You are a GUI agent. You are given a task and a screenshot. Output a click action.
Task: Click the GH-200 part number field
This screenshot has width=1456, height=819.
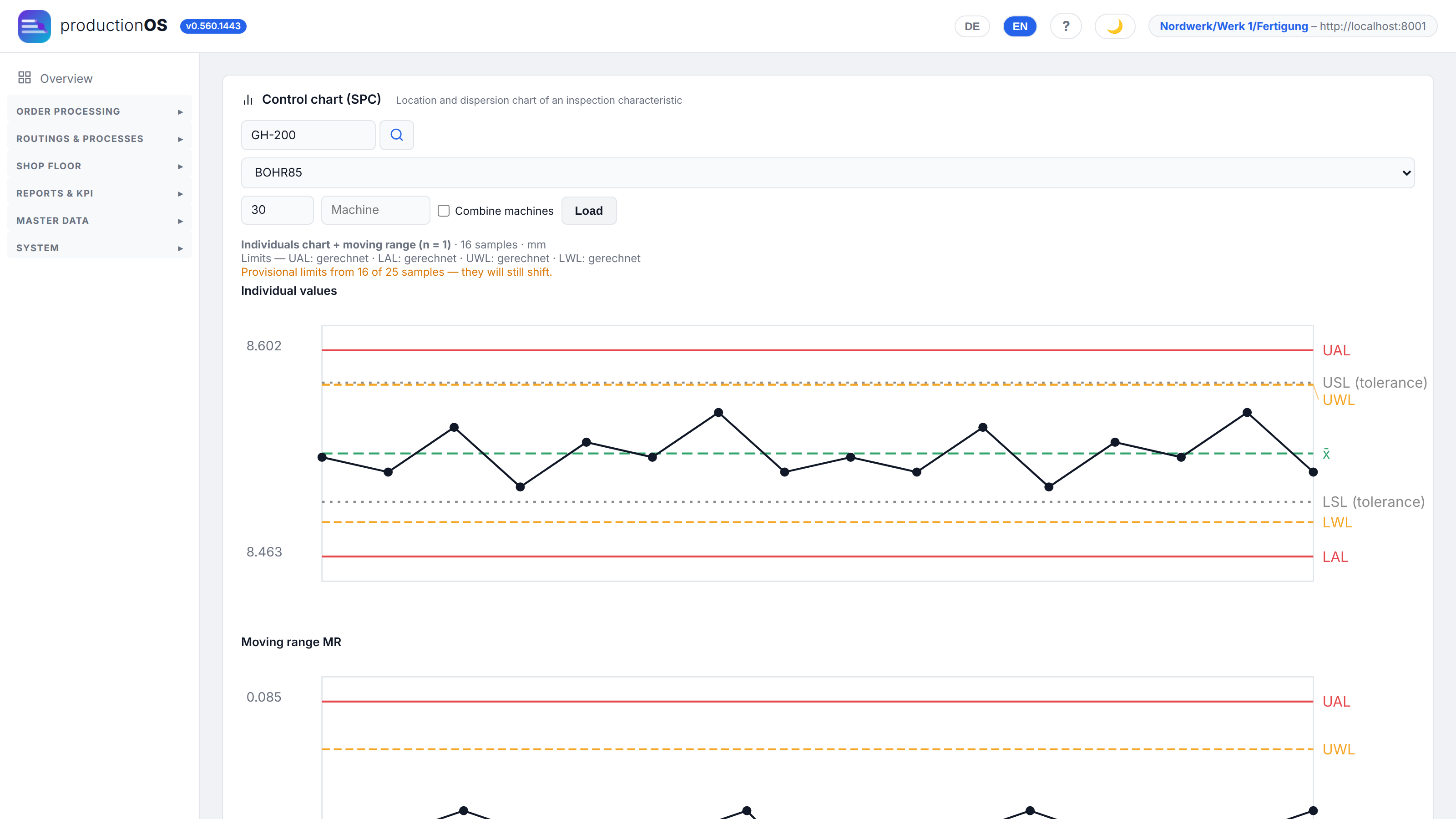click(308, 135)
